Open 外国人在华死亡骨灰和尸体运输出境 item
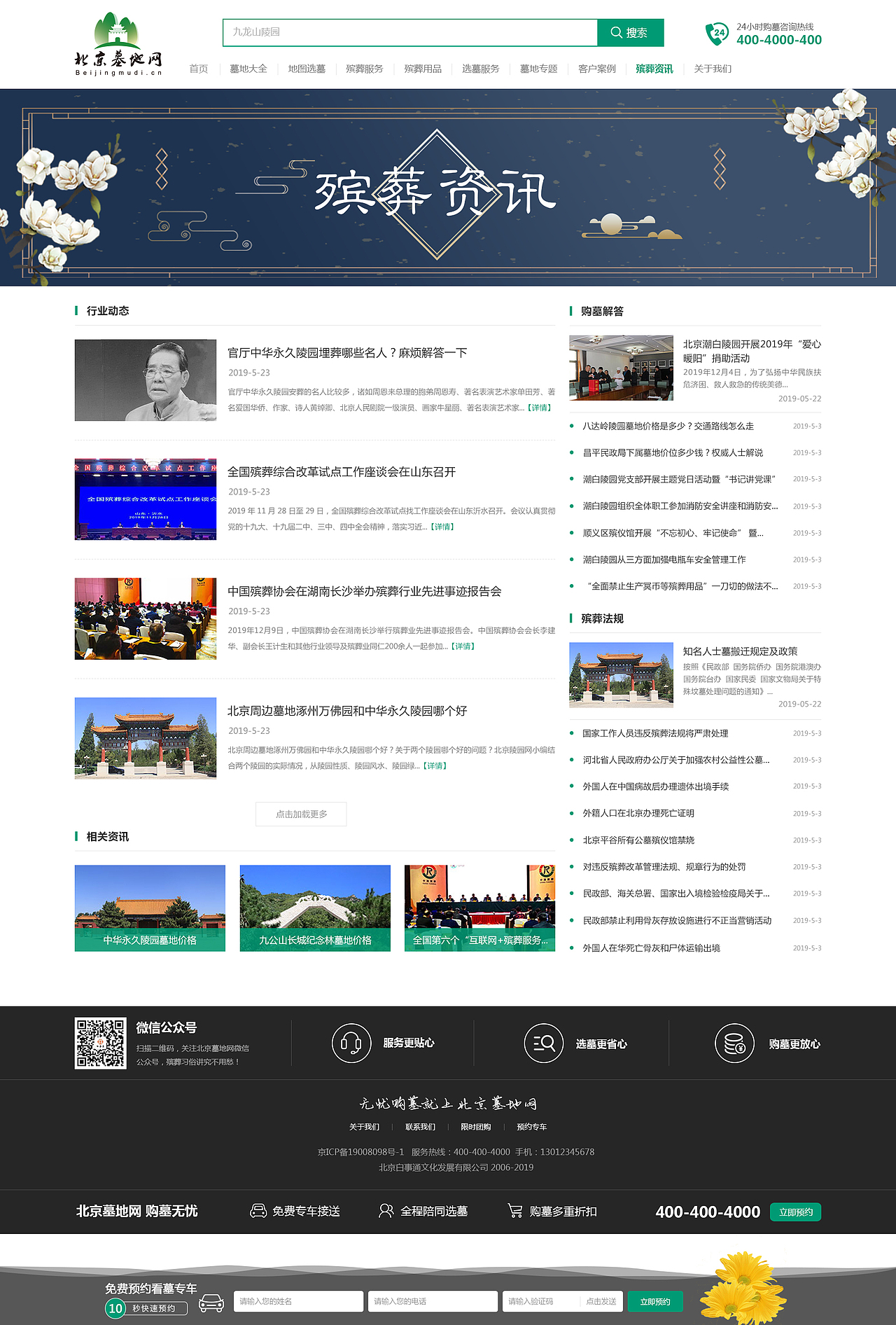This screenshot has width=896, height=1325. pyautogui.click(x=651, y=948)
